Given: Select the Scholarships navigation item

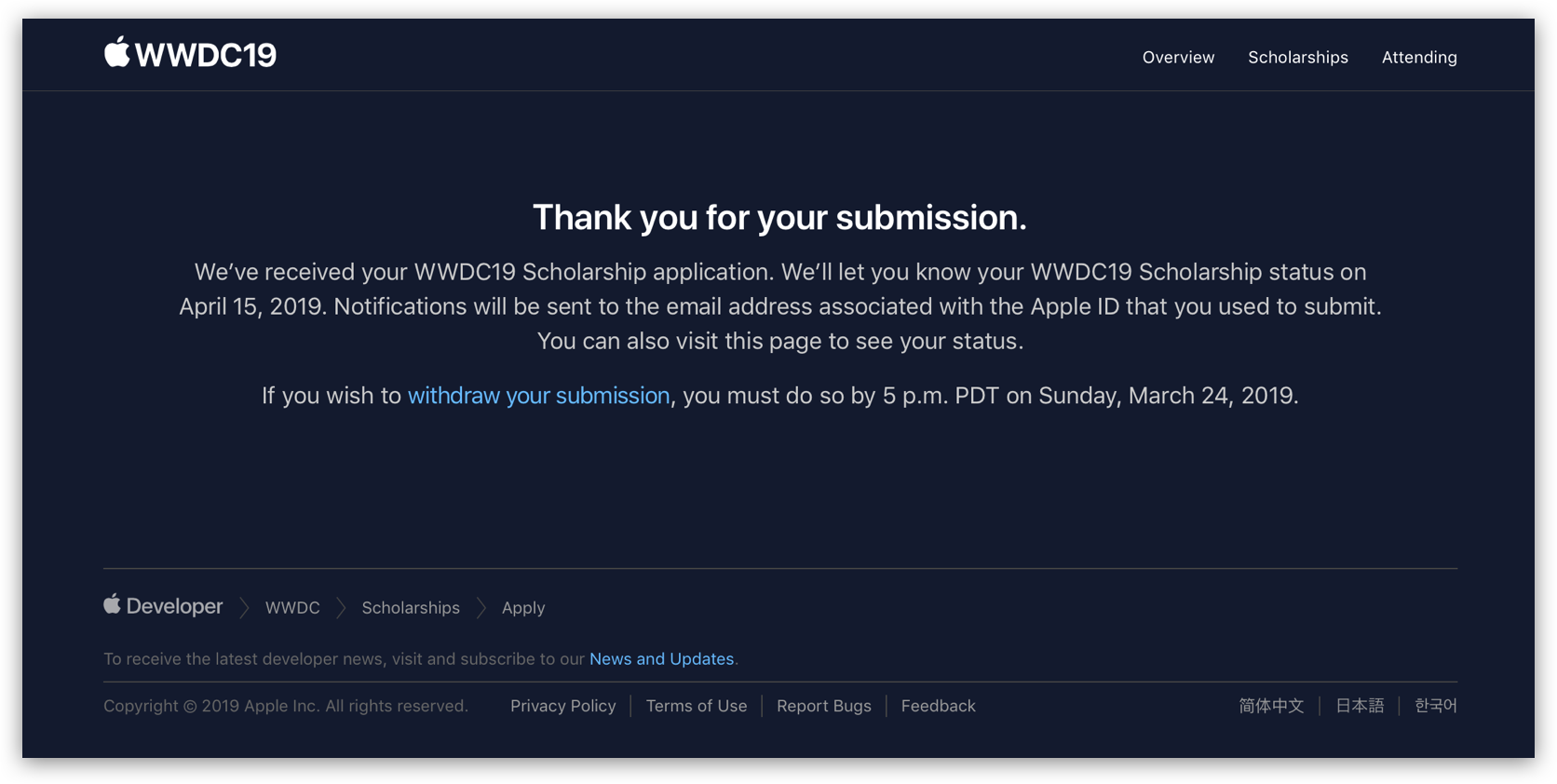Looking at the screenshot, I should coord(1297,57).
